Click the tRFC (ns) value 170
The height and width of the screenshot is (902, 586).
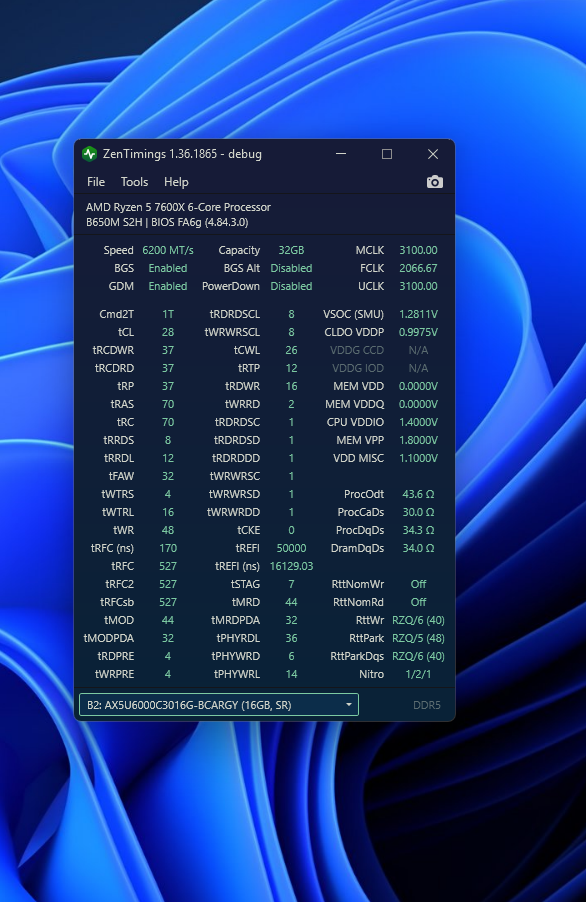pyautogui.click(x=168, y=548)
